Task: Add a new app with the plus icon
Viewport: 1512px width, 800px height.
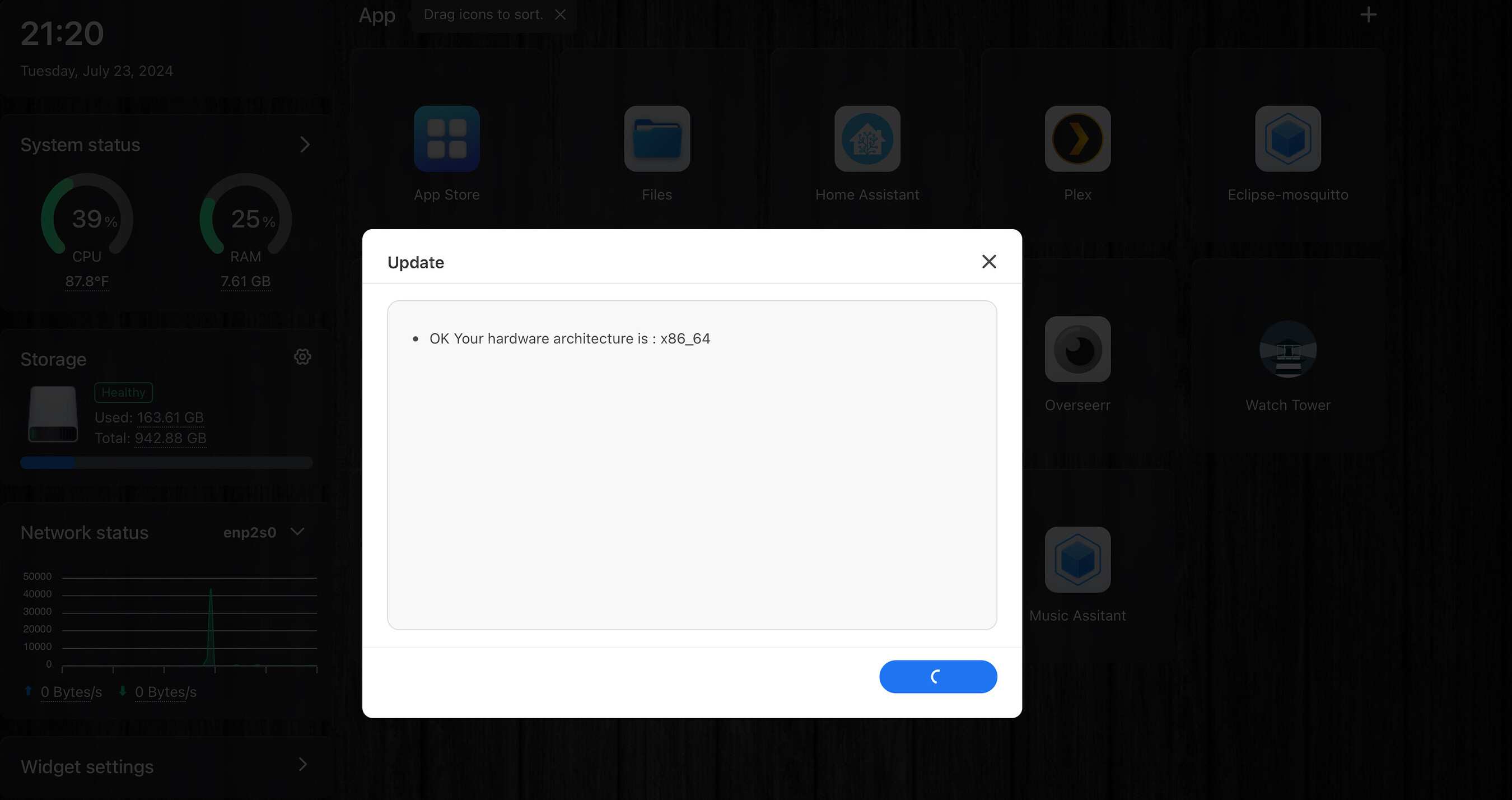Action: coord(1368,14)
